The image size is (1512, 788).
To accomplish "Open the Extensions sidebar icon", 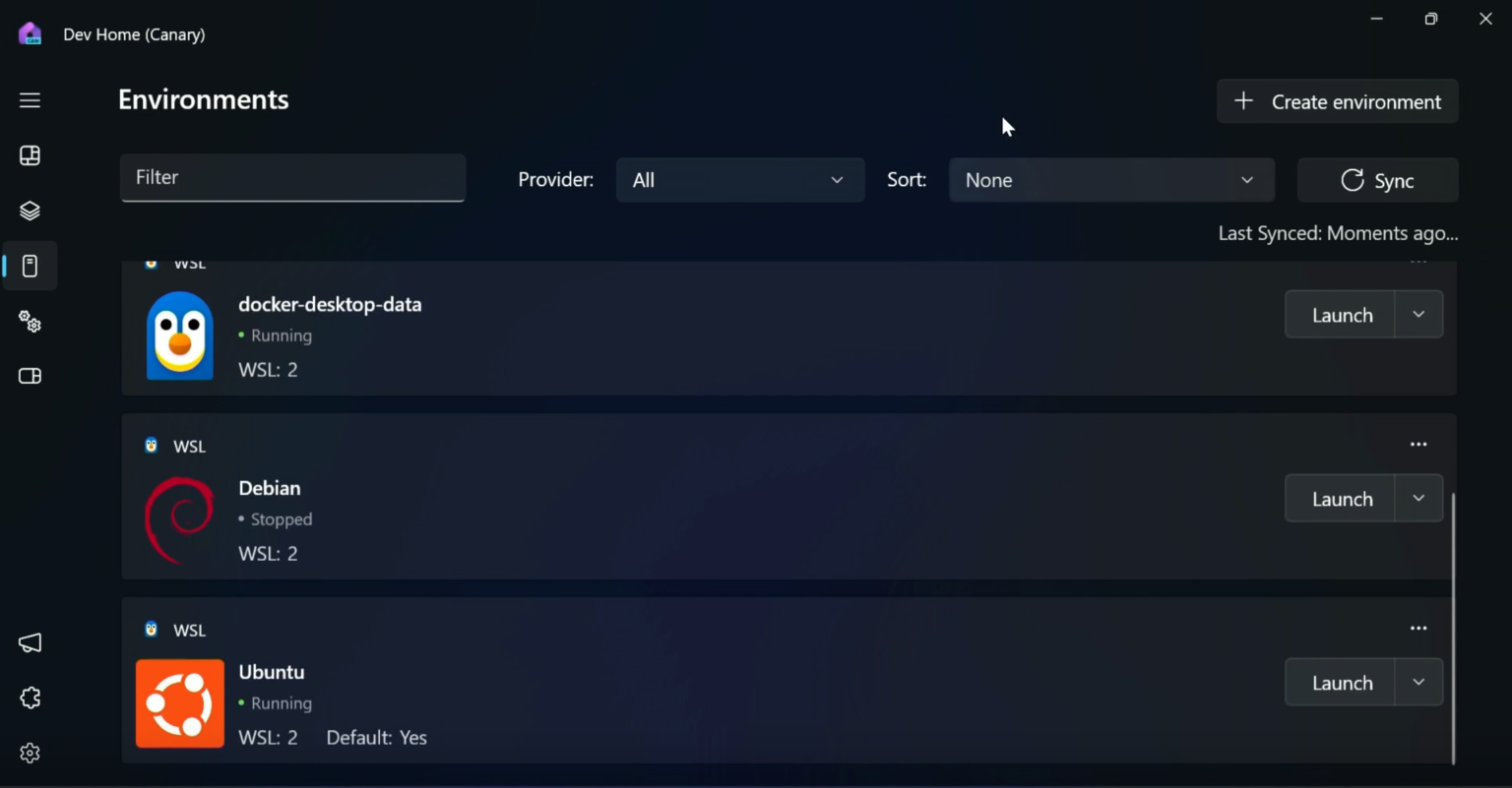I will point(30,697).
